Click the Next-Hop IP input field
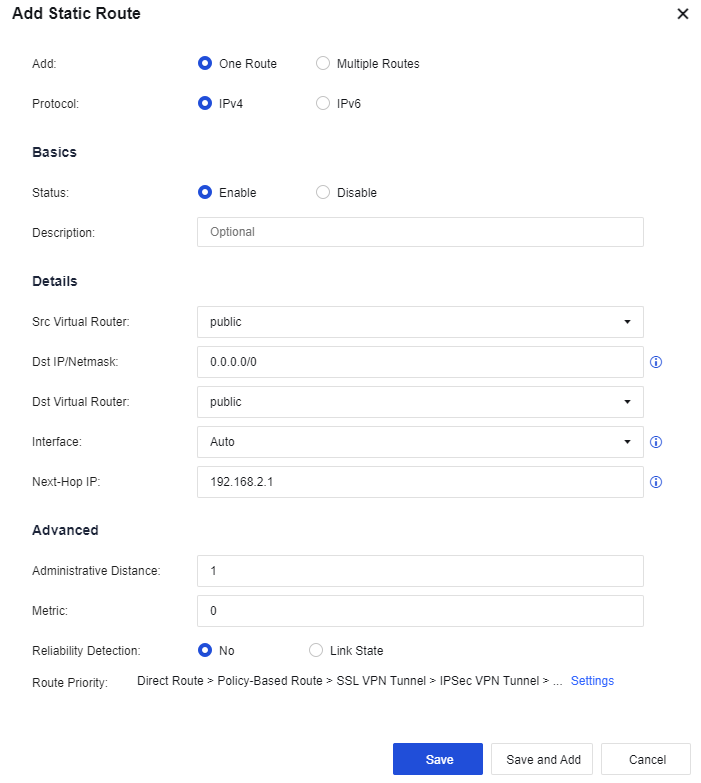The image size is (701, 783). pyautogui.click(x=420, y=482)
